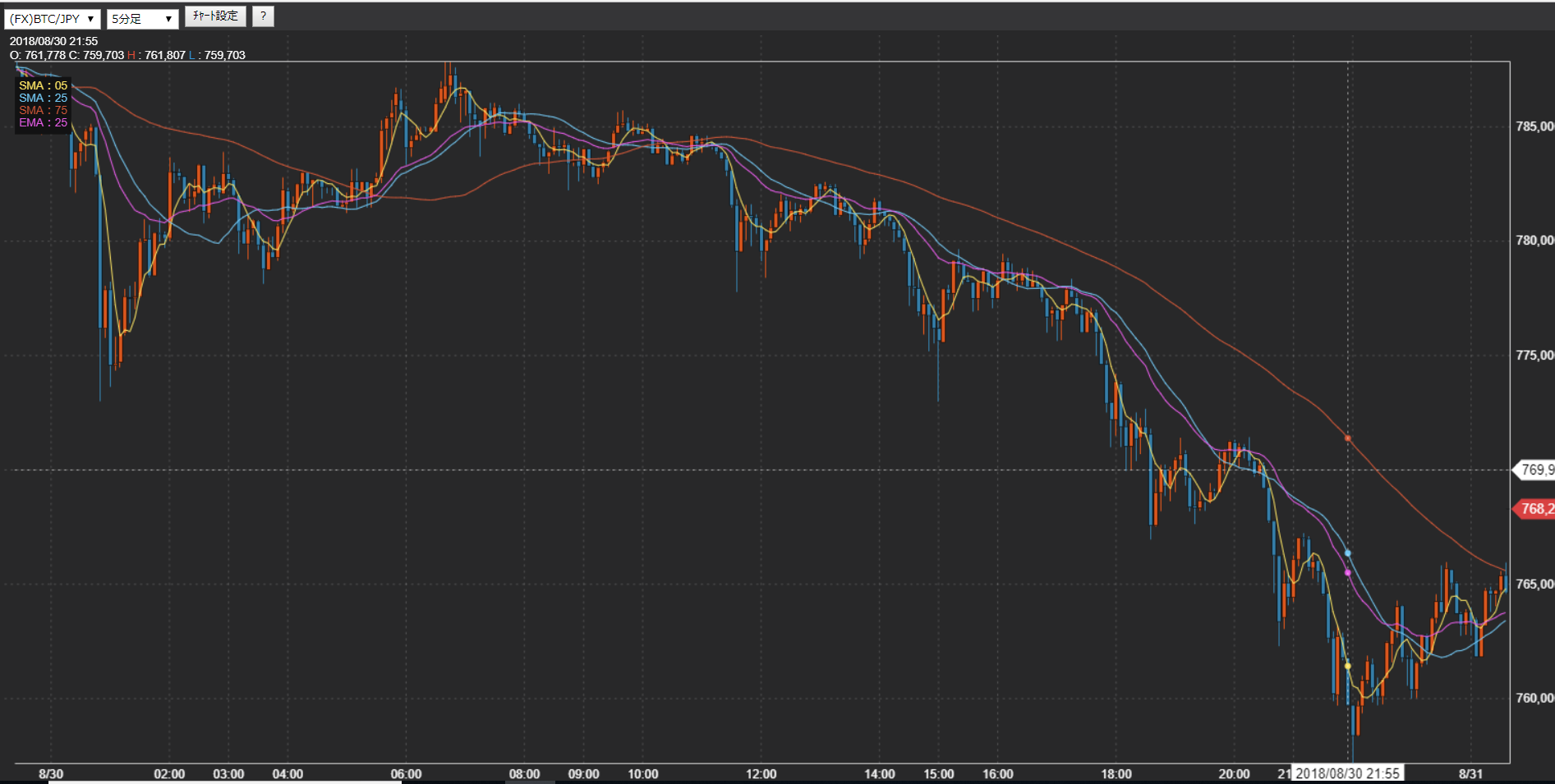Select the magenta EMA : 25 legend label
Screen dimensions: 1555x784
click(x=43, y=122)
